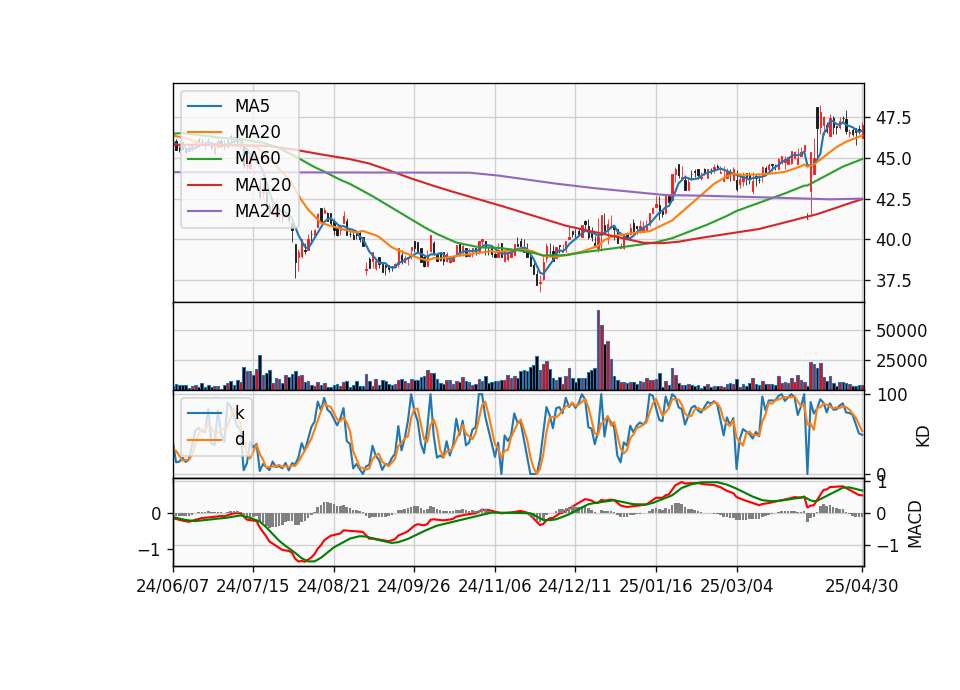
Task: Click the 50000 volume axis label
Action: pos(901,331)
